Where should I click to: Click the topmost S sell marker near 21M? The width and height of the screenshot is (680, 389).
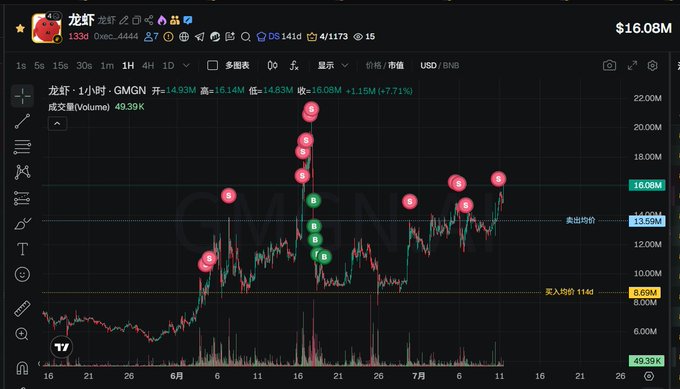[x=311, y=109]
